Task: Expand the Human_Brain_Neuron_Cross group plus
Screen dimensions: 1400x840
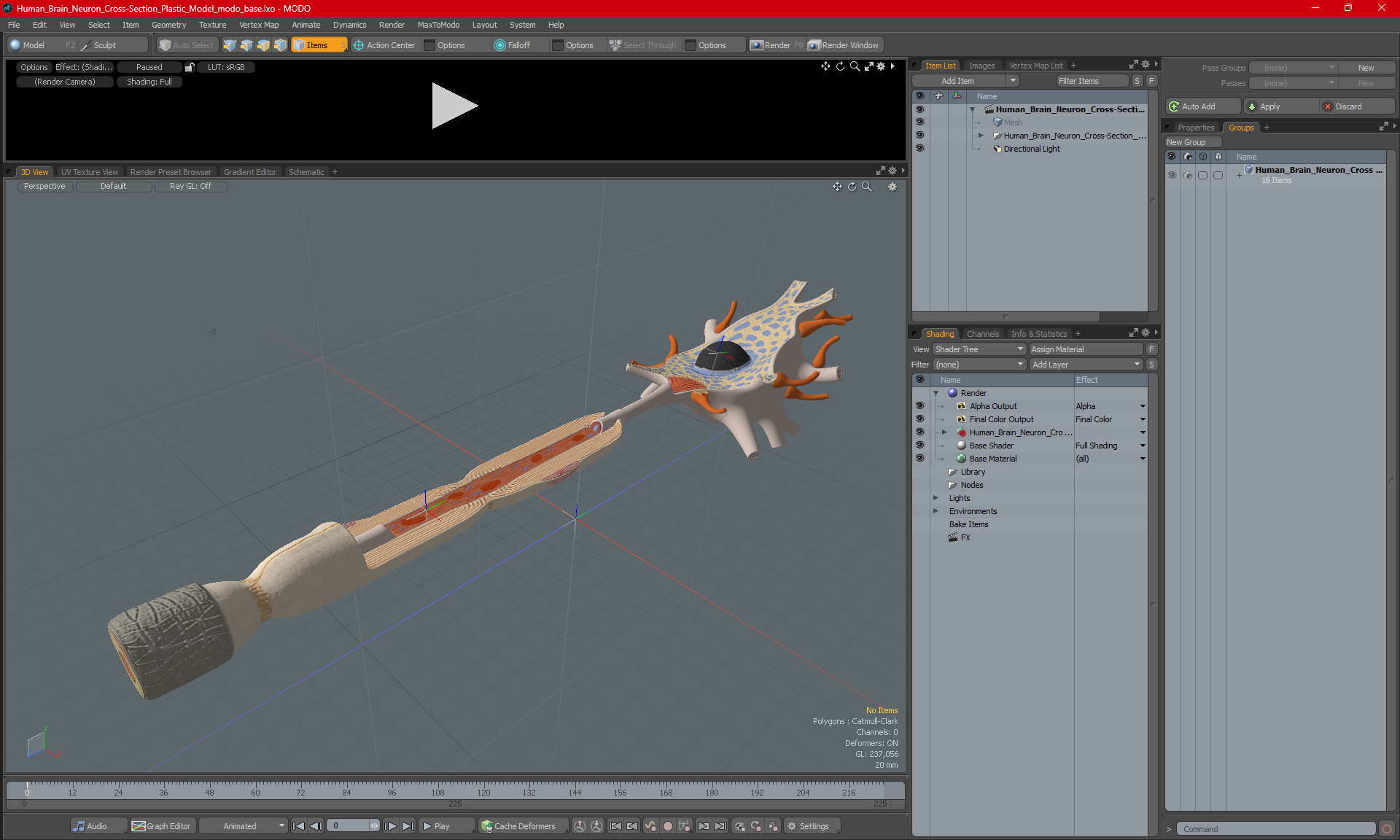Action: [1239, 175]
